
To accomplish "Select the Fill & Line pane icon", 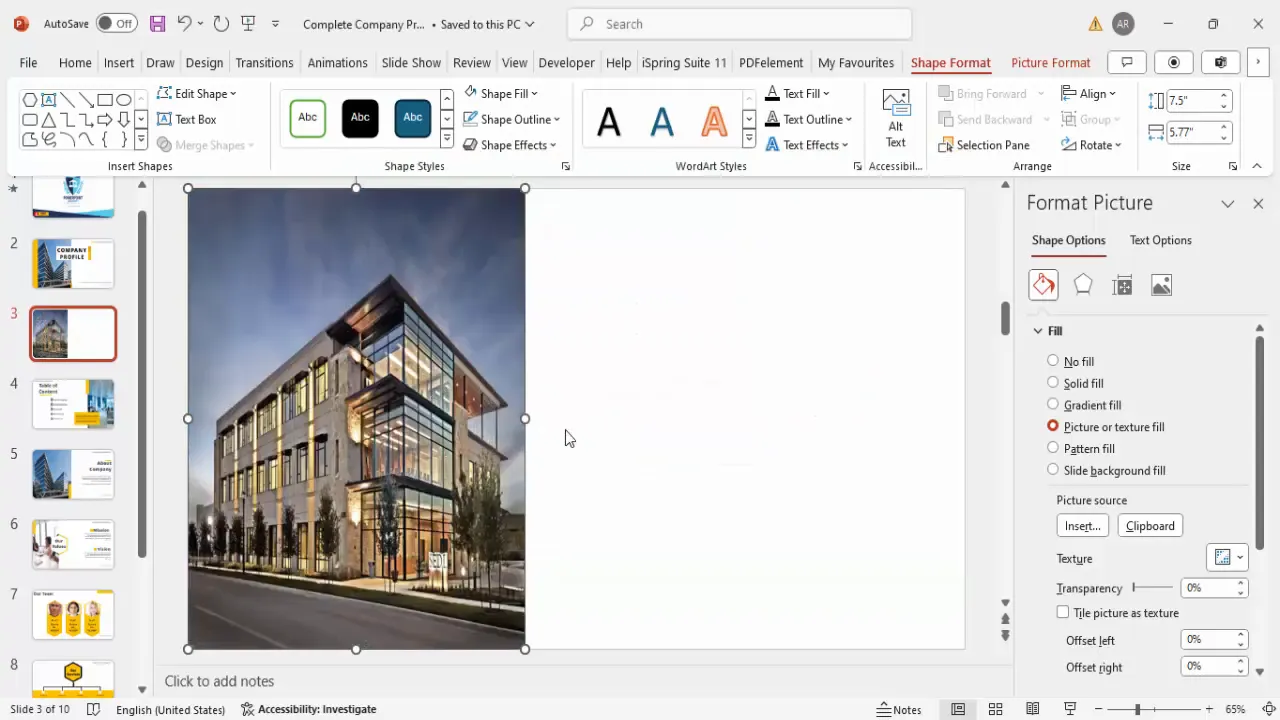I will (1043, 285).
